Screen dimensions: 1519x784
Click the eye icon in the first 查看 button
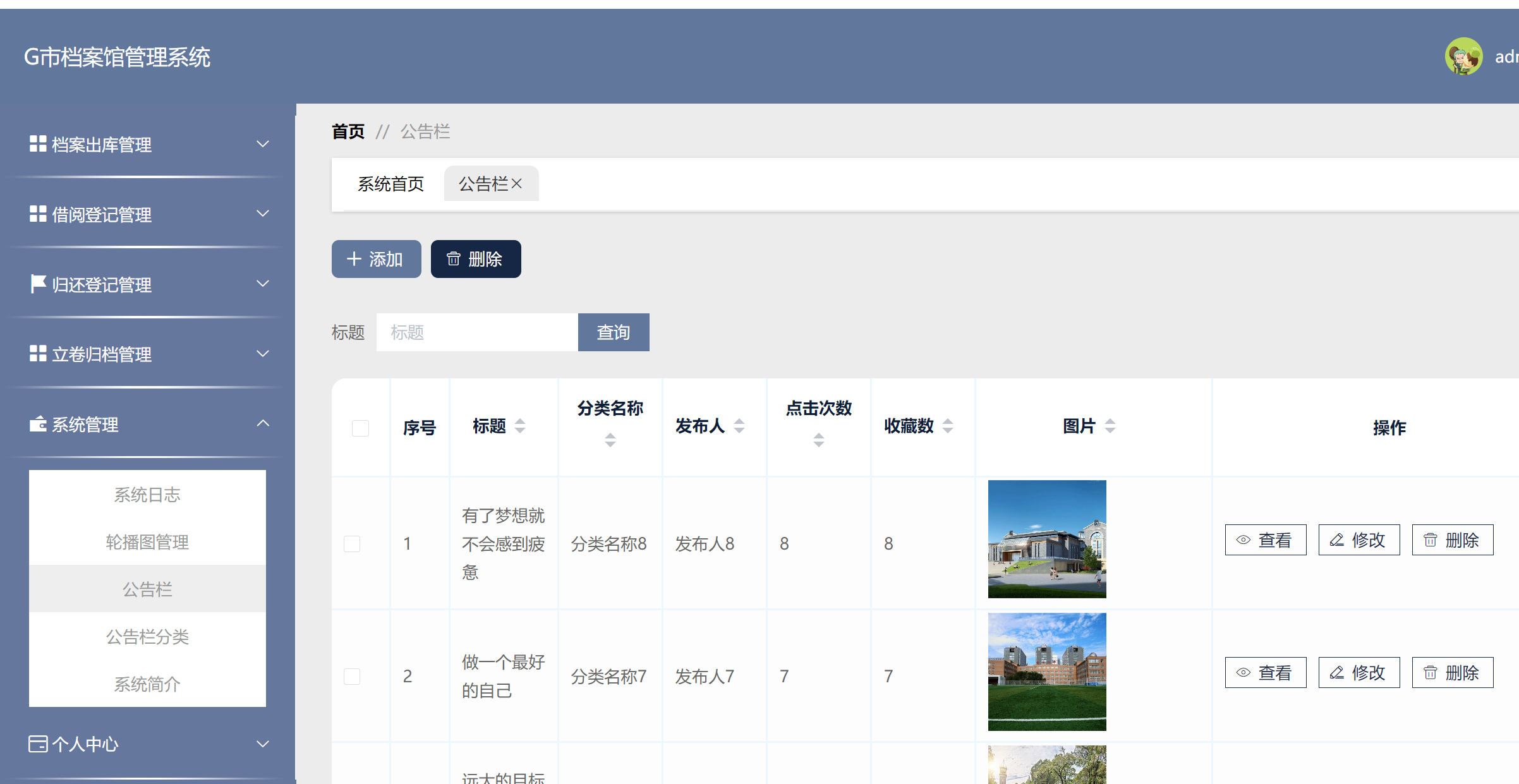pos(1242,540)
